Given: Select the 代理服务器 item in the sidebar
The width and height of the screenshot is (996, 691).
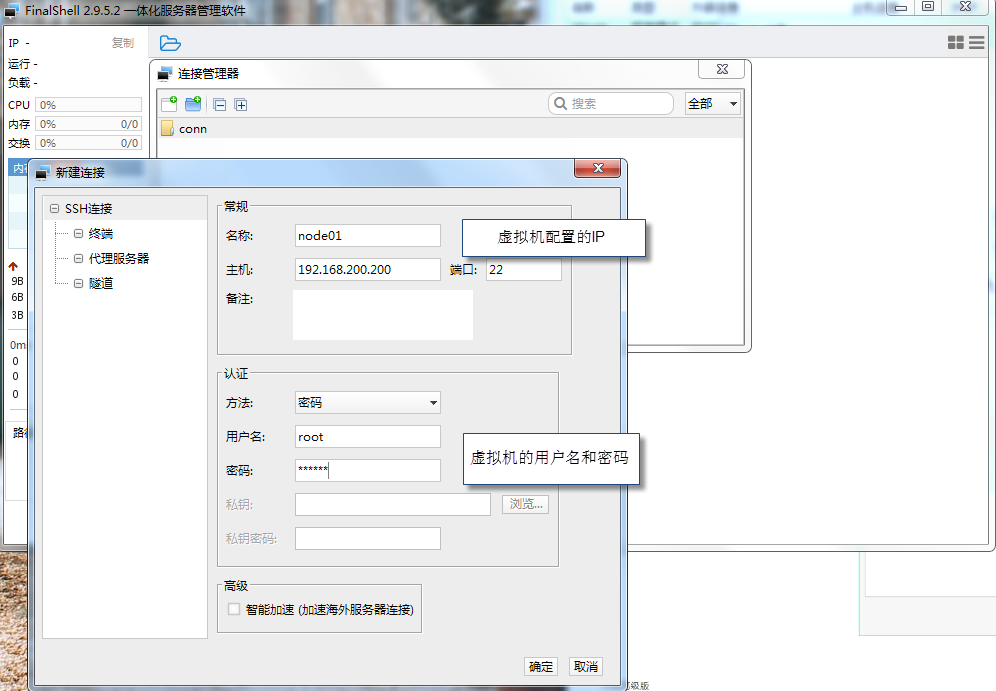Looking at the screenshot, I should point(119,258).
